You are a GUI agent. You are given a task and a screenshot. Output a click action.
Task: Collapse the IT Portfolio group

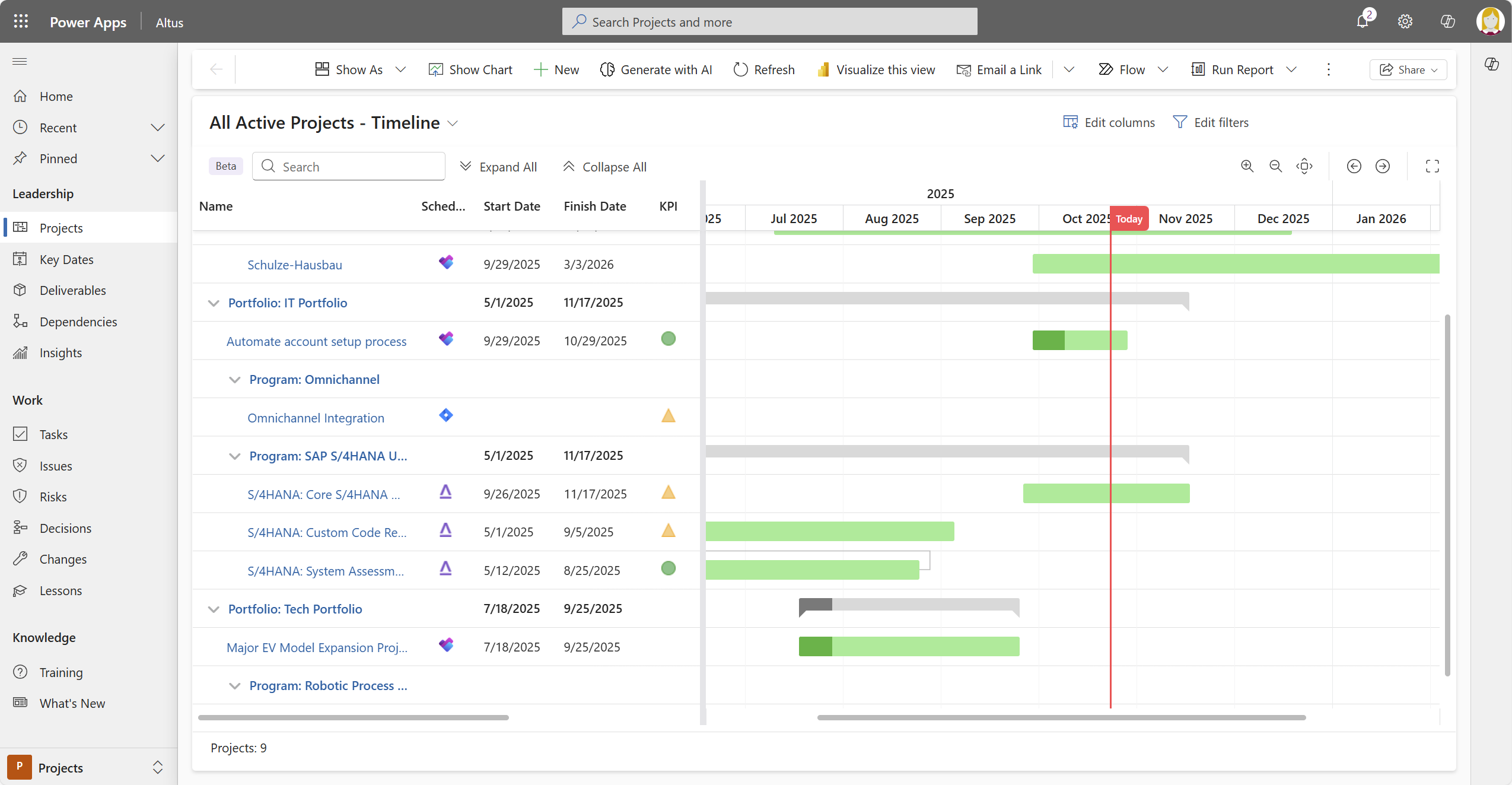(213, 303)
